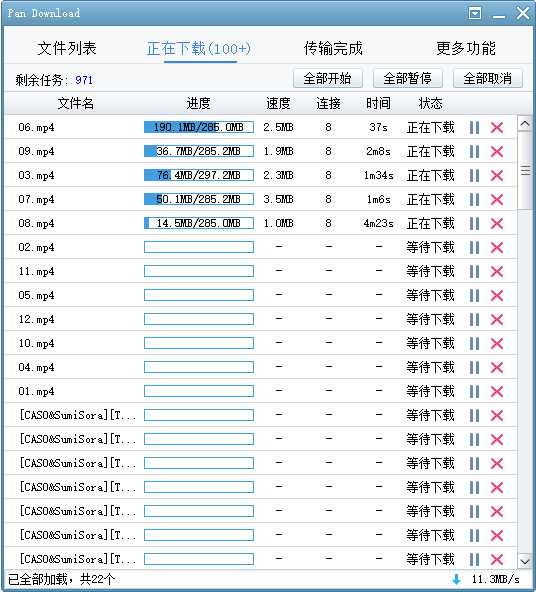536x592 pixels.
Task: Cancel the 07.mp4 download
Action: 497,199
